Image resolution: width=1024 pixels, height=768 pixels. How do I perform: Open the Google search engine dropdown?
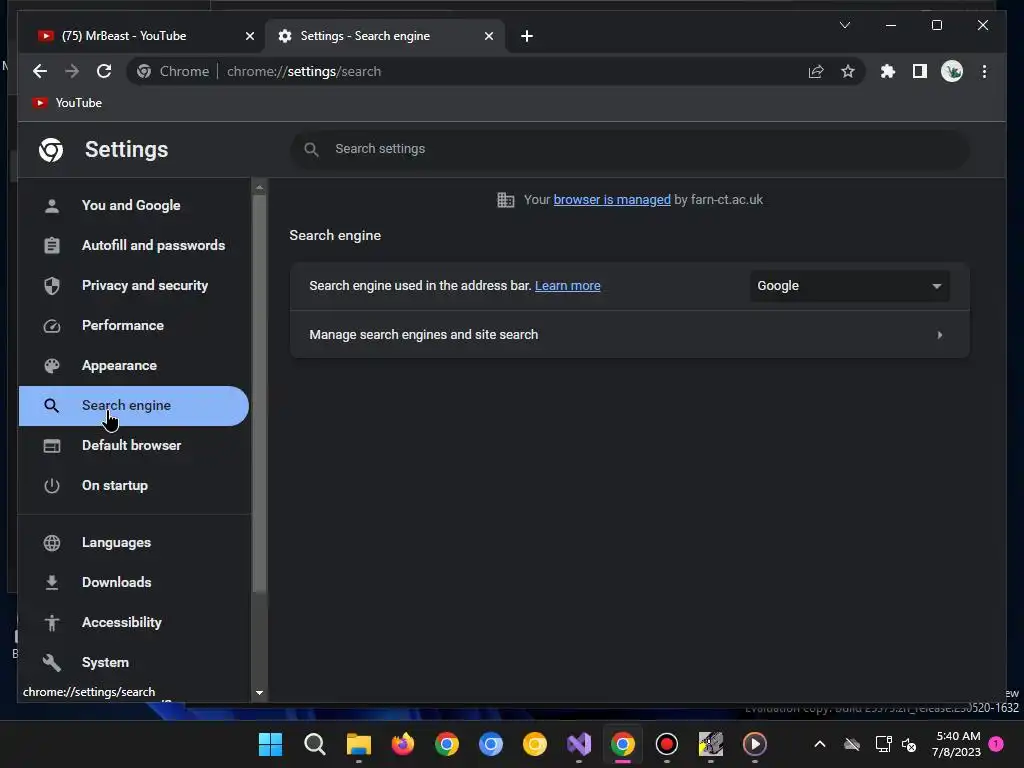(x=850, y=286)
